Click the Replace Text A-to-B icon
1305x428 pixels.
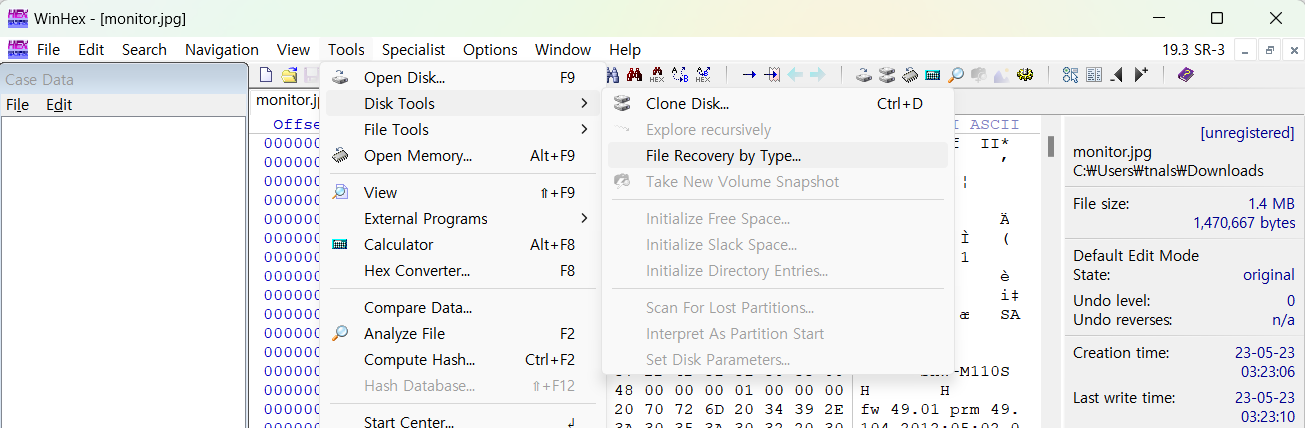pos(680,75)
